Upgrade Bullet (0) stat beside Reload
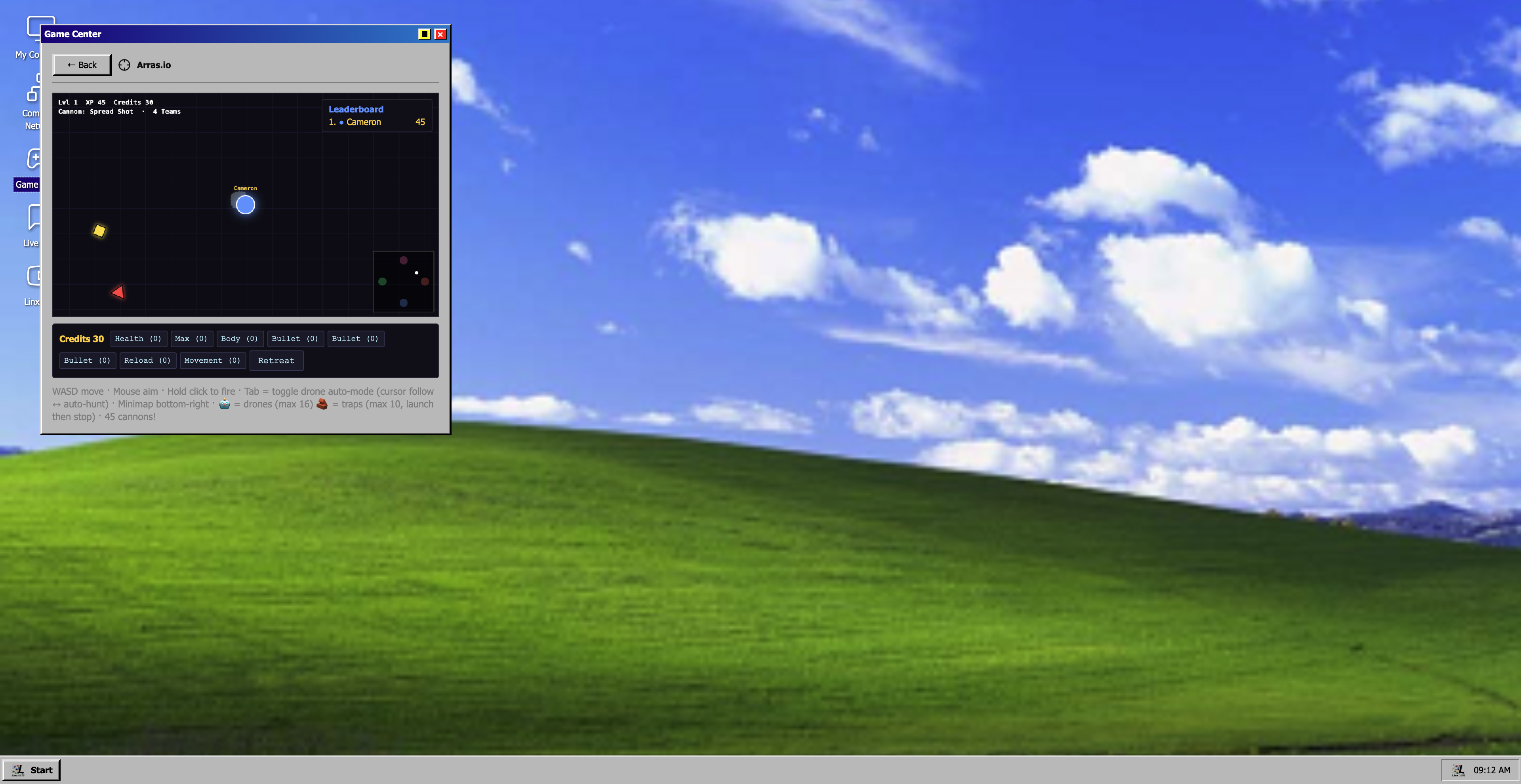The image size is (1521, 784). click(88, 360)
